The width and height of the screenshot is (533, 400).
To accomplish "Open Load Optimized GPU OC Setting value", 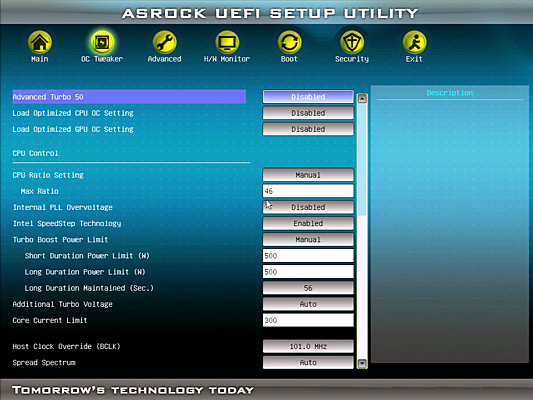I will 308,129.
